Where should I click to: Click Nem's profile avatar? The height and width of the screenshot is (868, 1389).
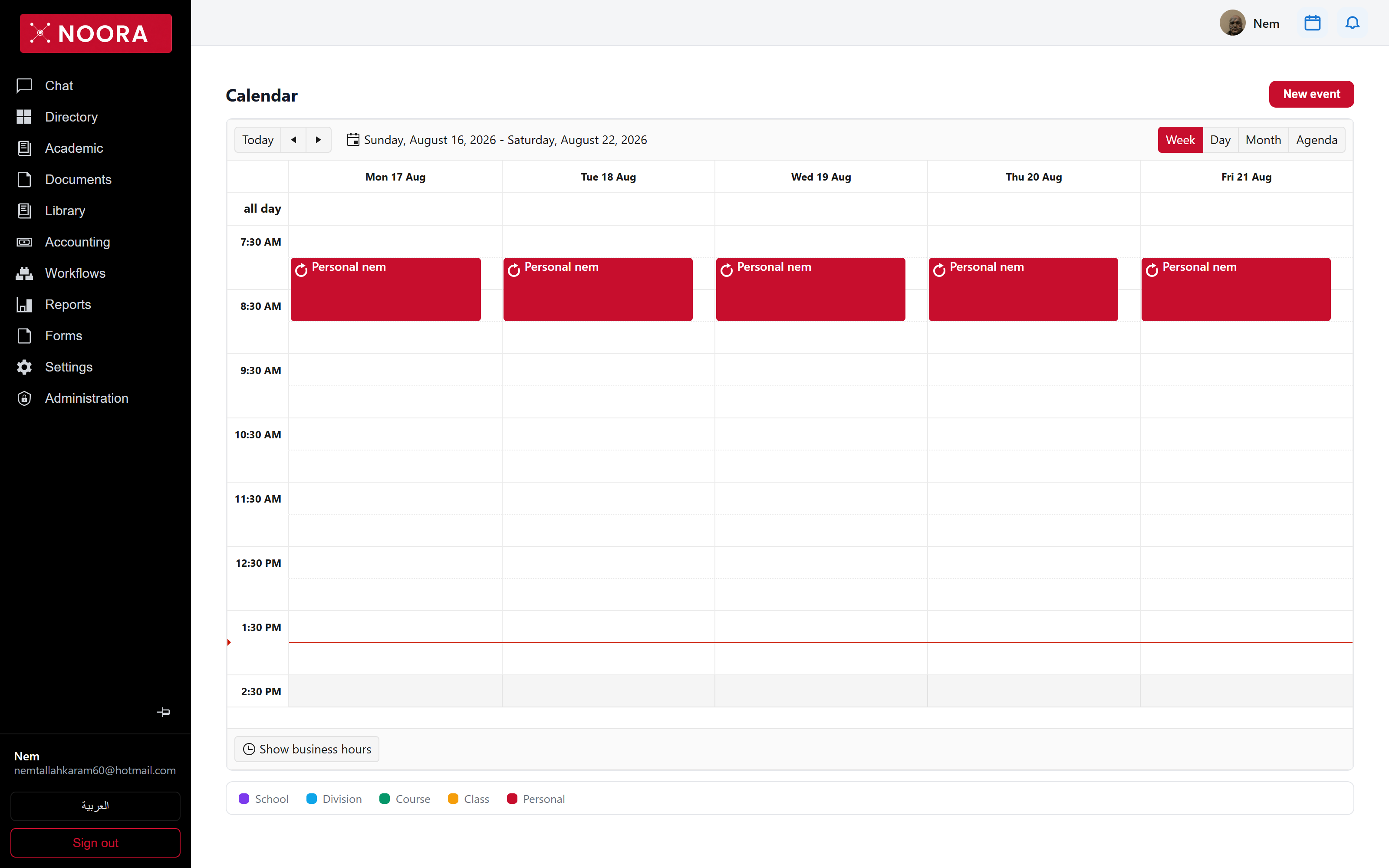(1232, 23)
